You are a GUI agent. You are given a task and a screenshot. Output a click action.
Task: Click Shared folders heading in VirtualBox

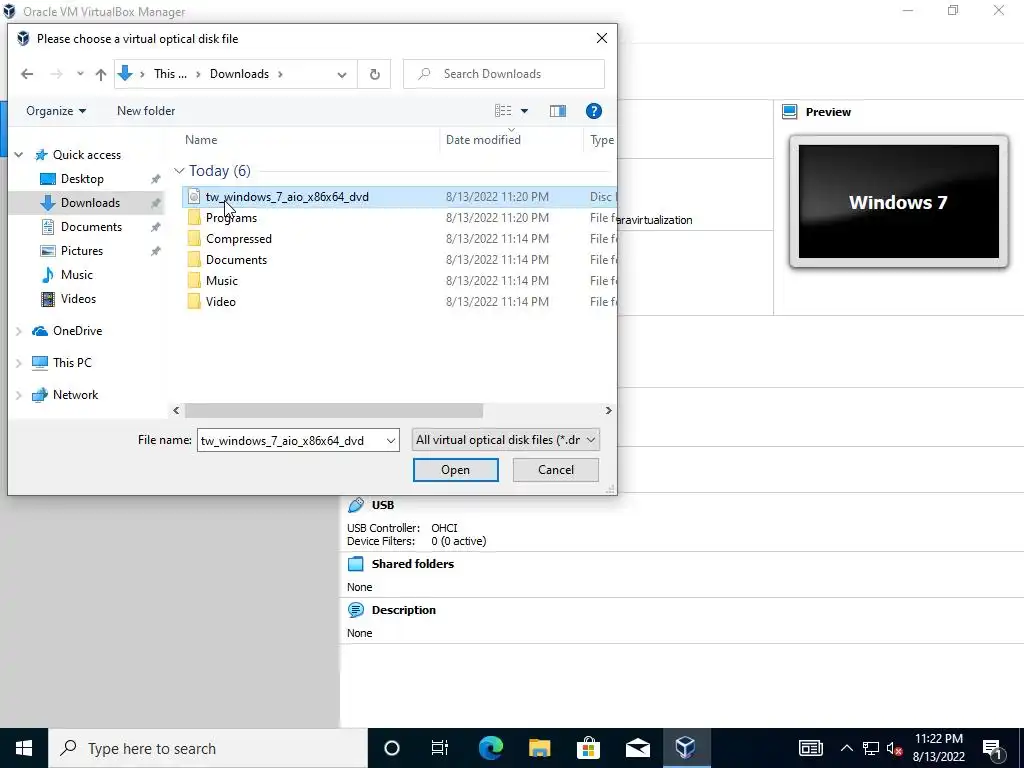[413, 564]
